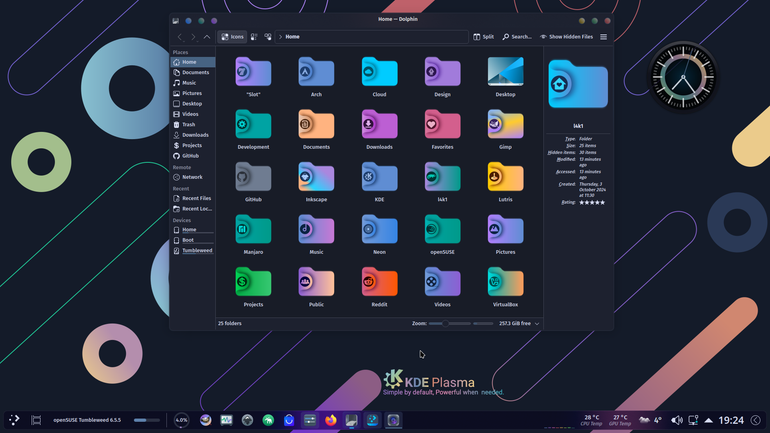Expand the free space chevron in status bar
The width and height of the screenshot is (770, 433).
(x=537, y=324)
